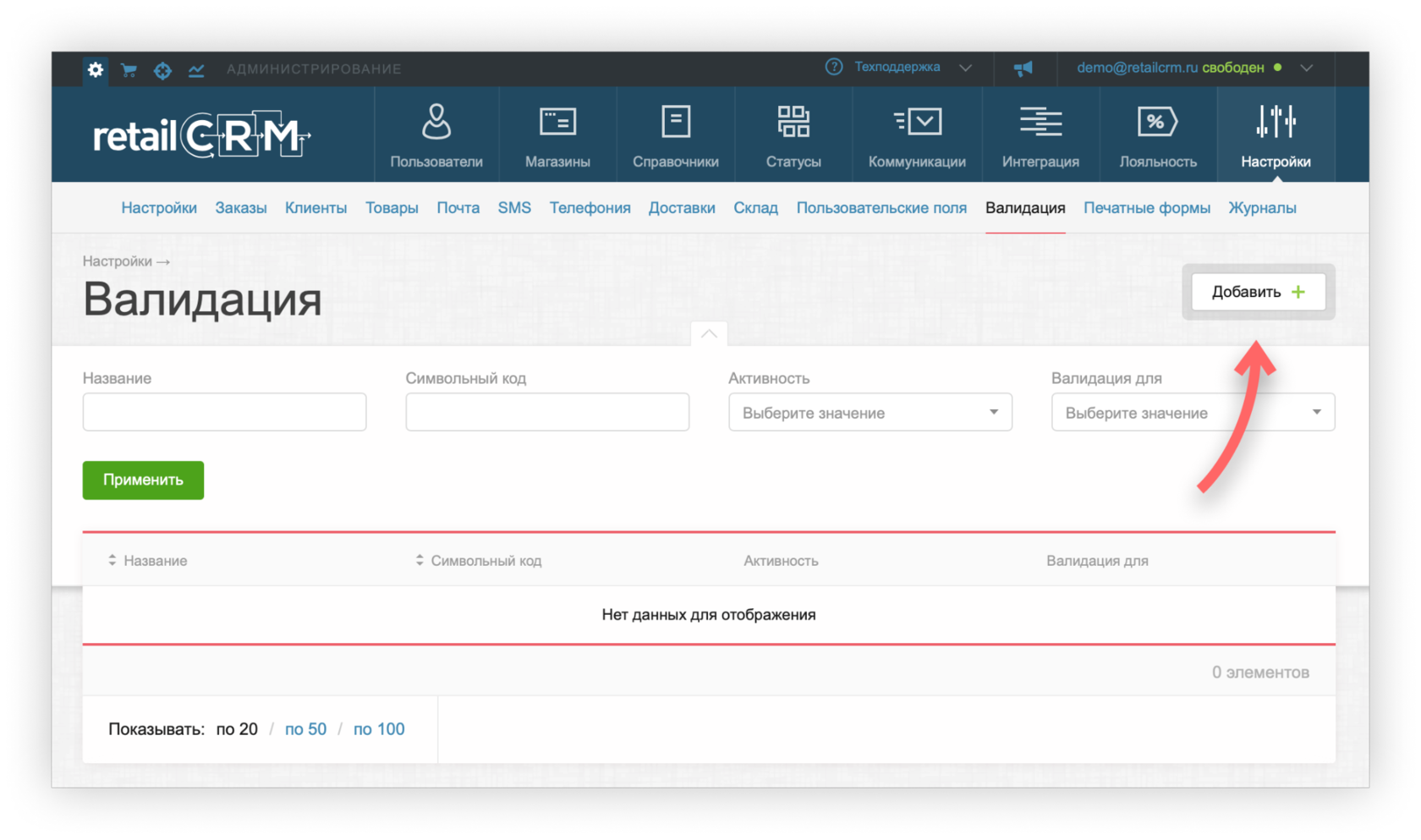Focus the Название filter input
The height and width of the screenshot is (840, 1421).
(x=224, y=412)
